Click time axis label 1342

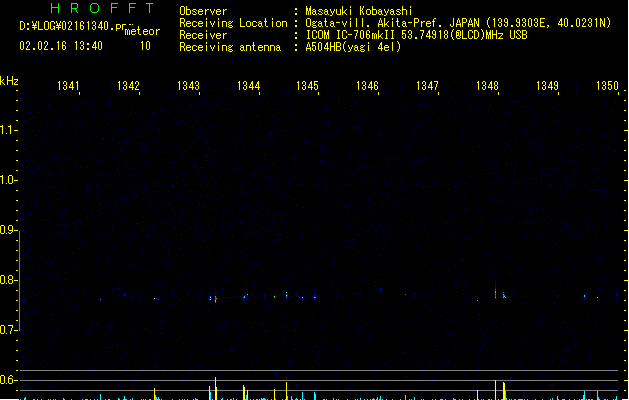pos(128,86)
